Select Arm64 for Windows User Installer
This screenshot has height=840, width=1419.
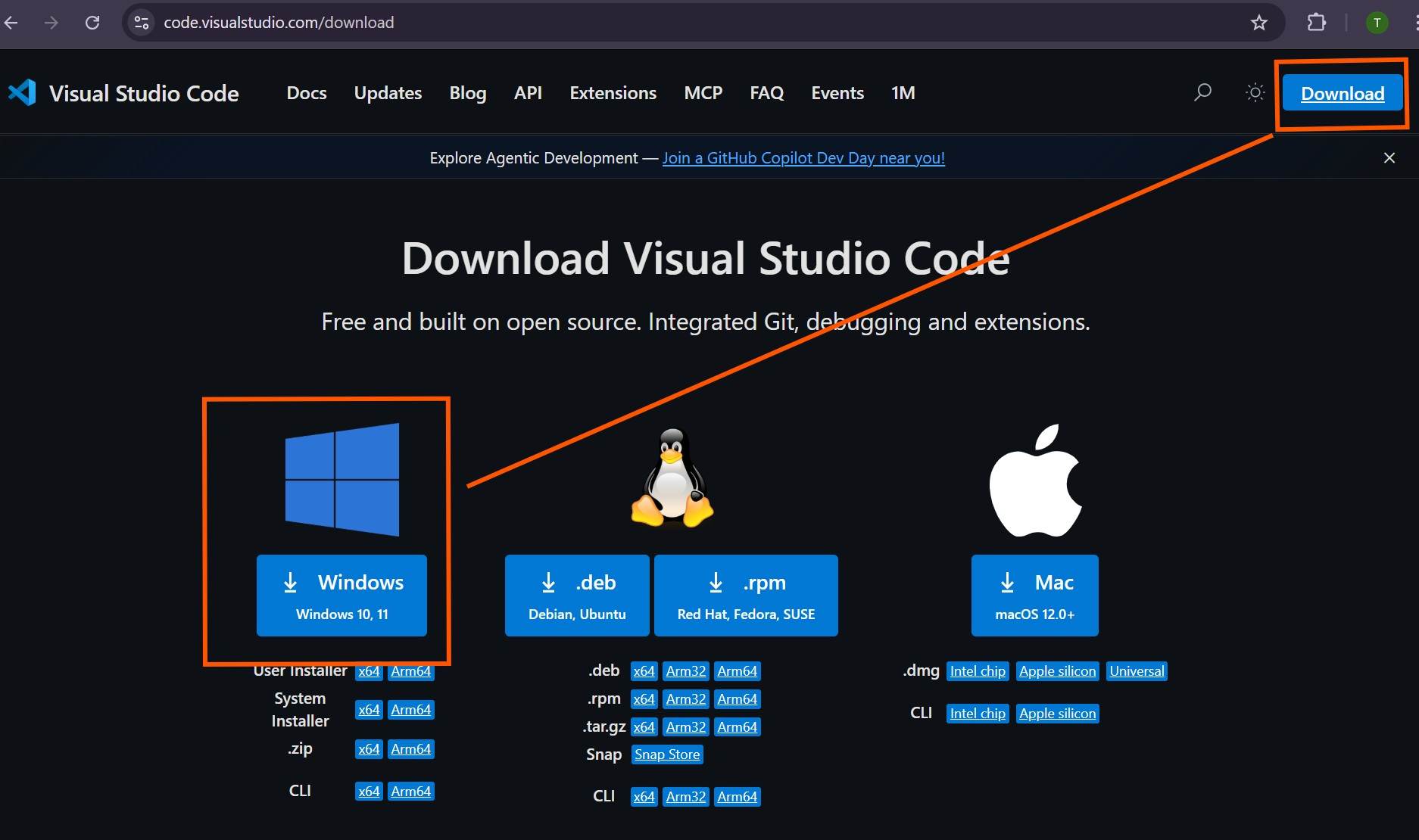(x=411, y=671)
